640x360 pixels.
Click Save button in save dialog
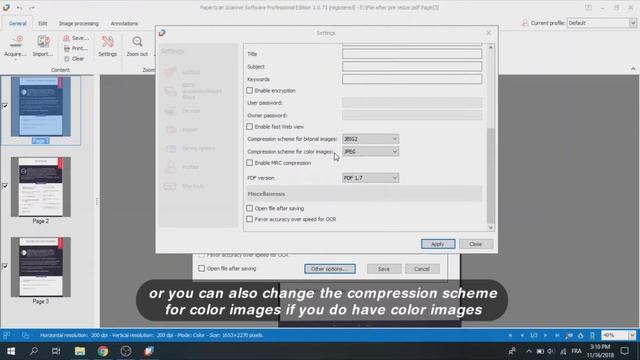click(x=384, y=269)
